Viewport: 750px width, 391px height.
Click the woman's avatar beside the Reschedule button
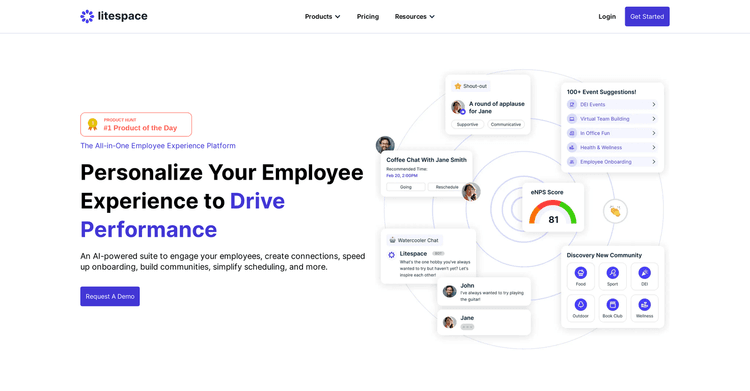(x=471, y=192)
